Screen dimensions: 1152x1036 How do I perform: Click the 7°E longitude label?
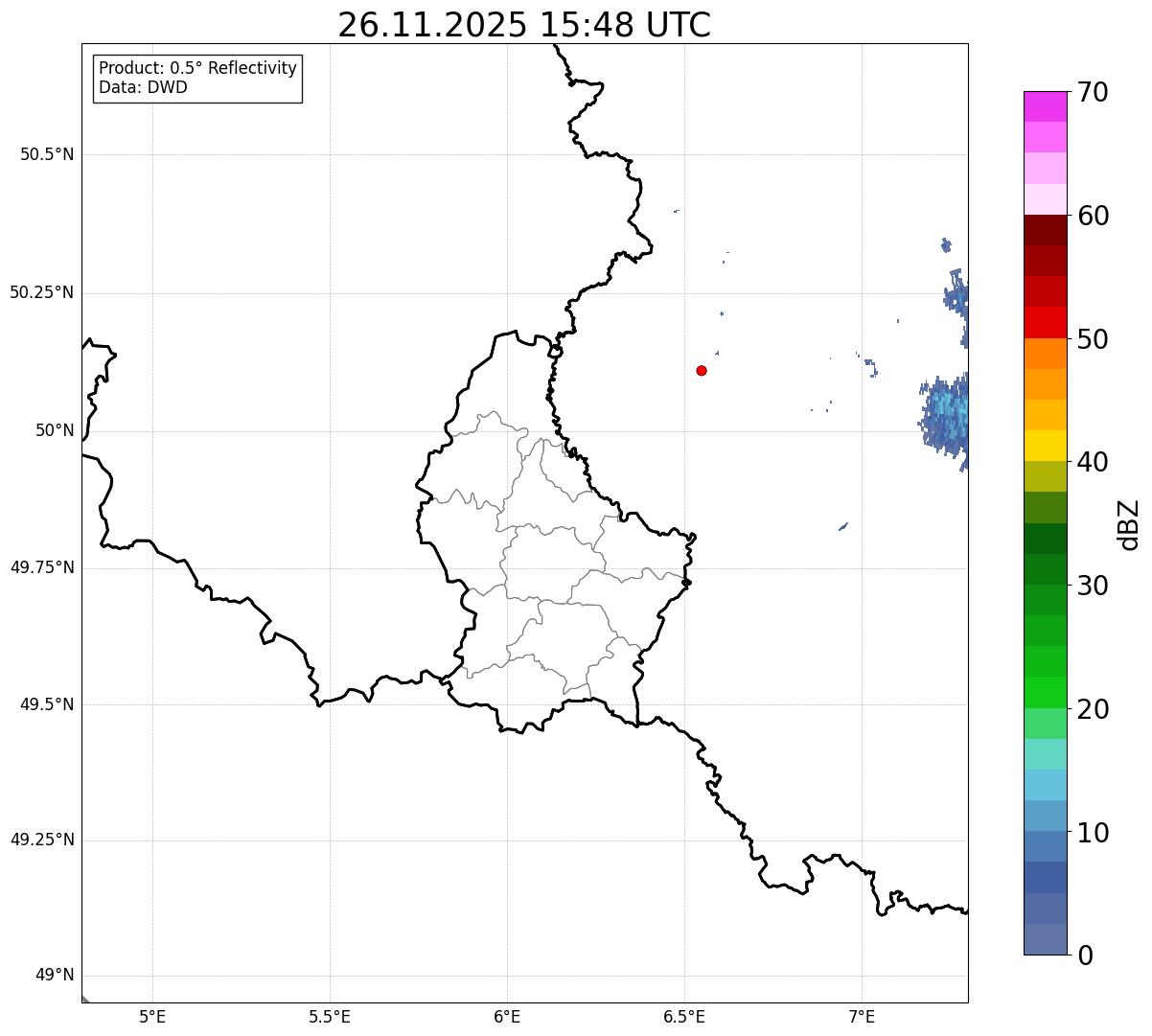tap(862, 1017)
